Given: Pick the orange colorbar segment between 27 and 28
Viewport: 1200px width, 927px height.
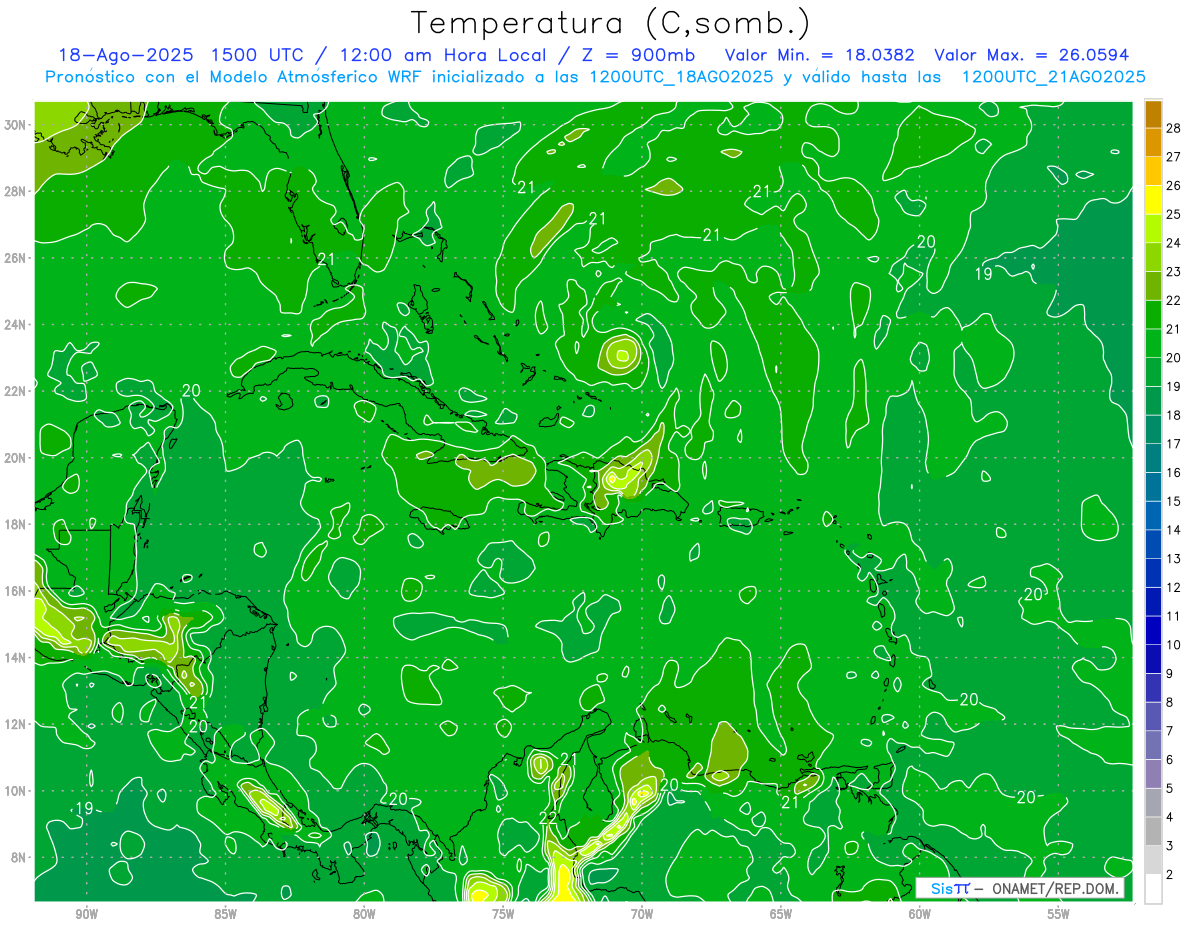Looking at the screenshot, I should (x=1153, y=142).
